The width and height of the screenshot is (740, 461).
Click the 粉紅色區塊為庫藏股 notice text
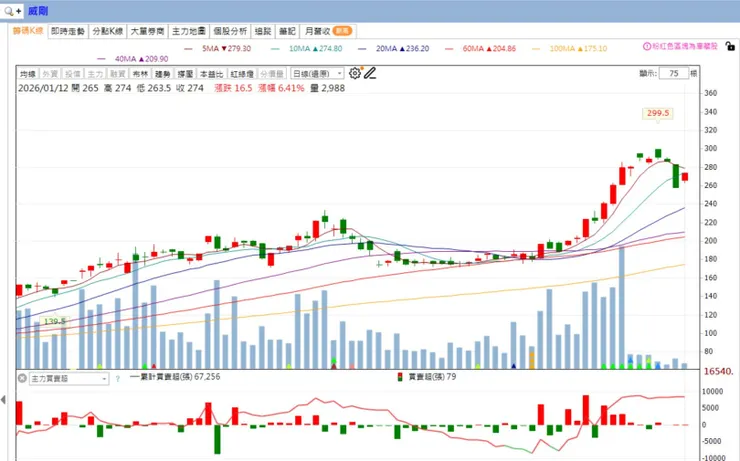point(685,46)
